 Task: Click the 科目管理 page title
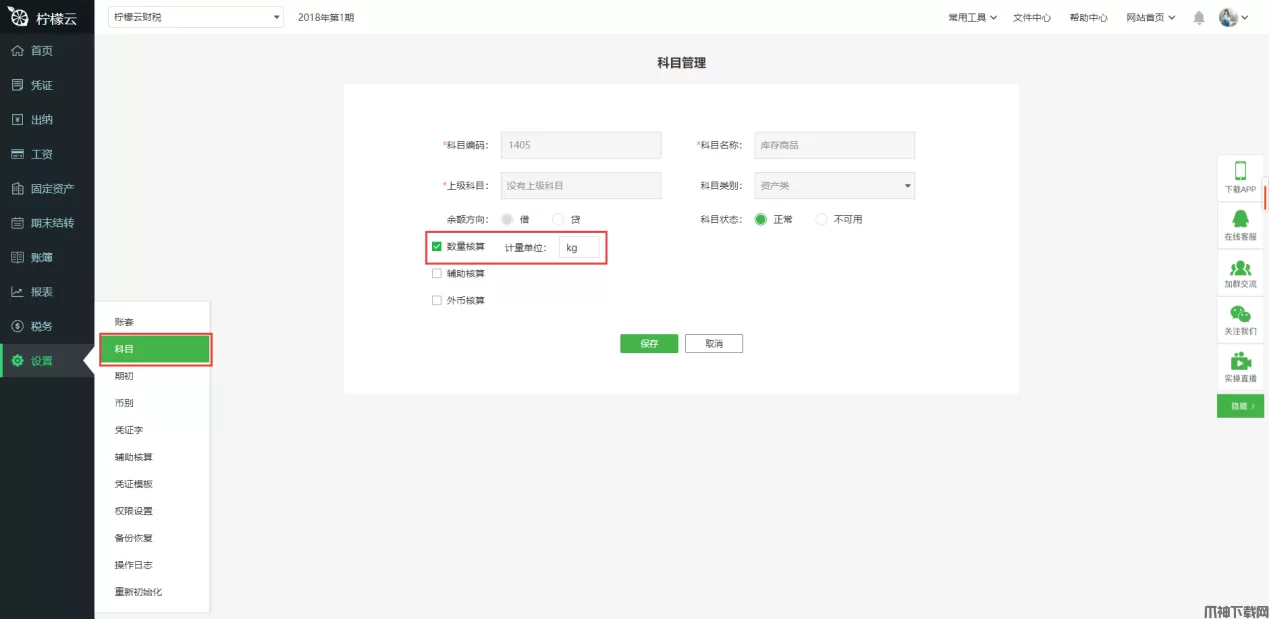tap(681, 63)
